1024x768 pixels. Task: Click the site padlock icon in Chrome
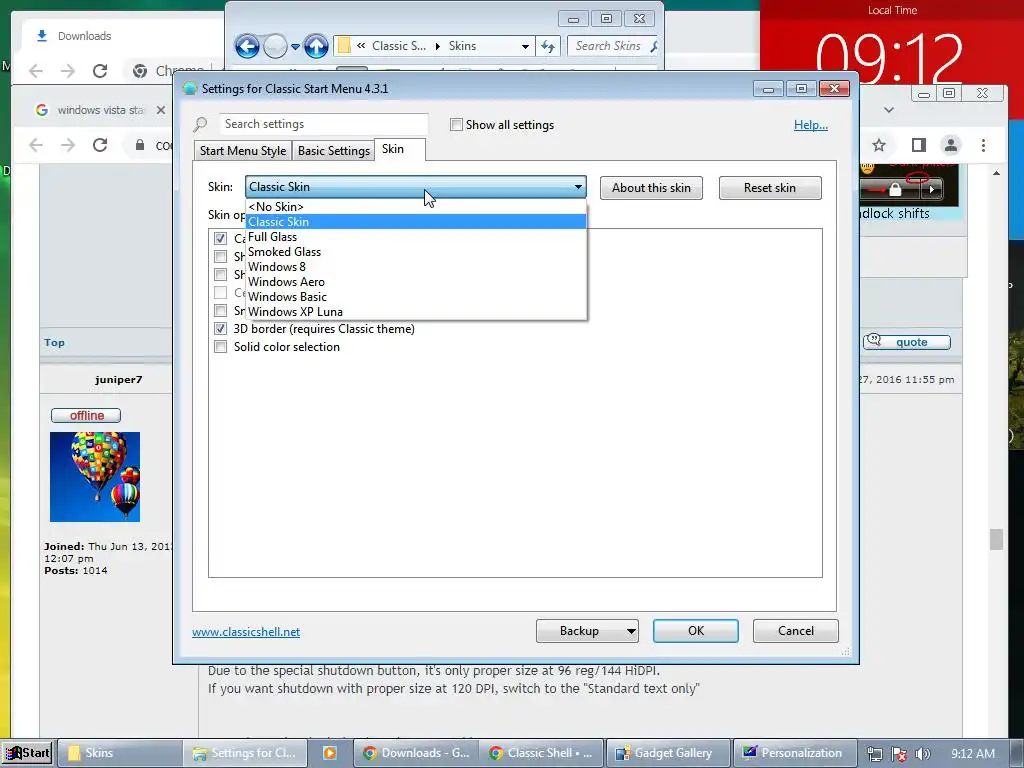tap(140, 145)
